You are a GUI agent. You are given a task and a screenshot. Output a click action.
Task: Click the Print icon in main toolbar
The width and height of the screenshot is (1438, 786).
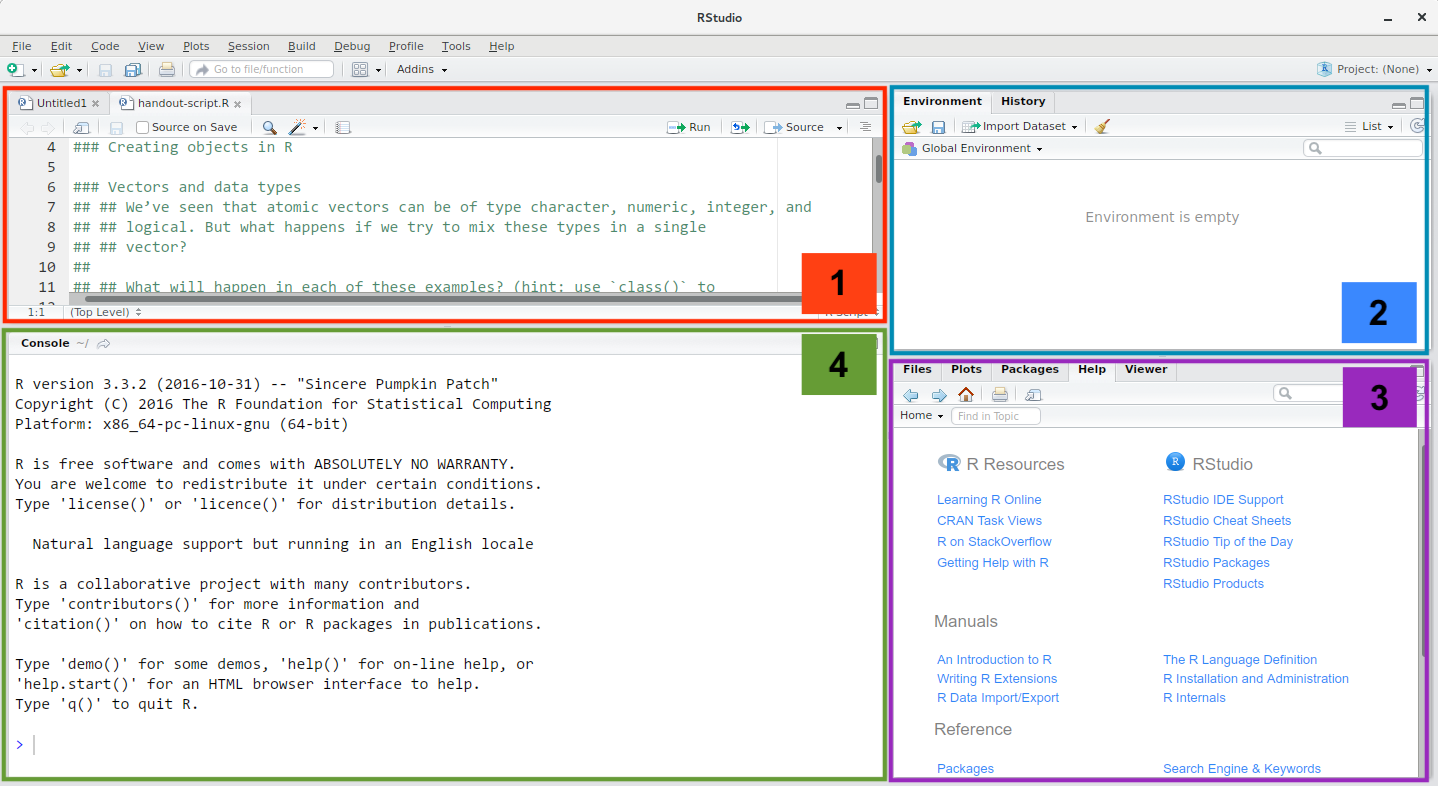166,69
